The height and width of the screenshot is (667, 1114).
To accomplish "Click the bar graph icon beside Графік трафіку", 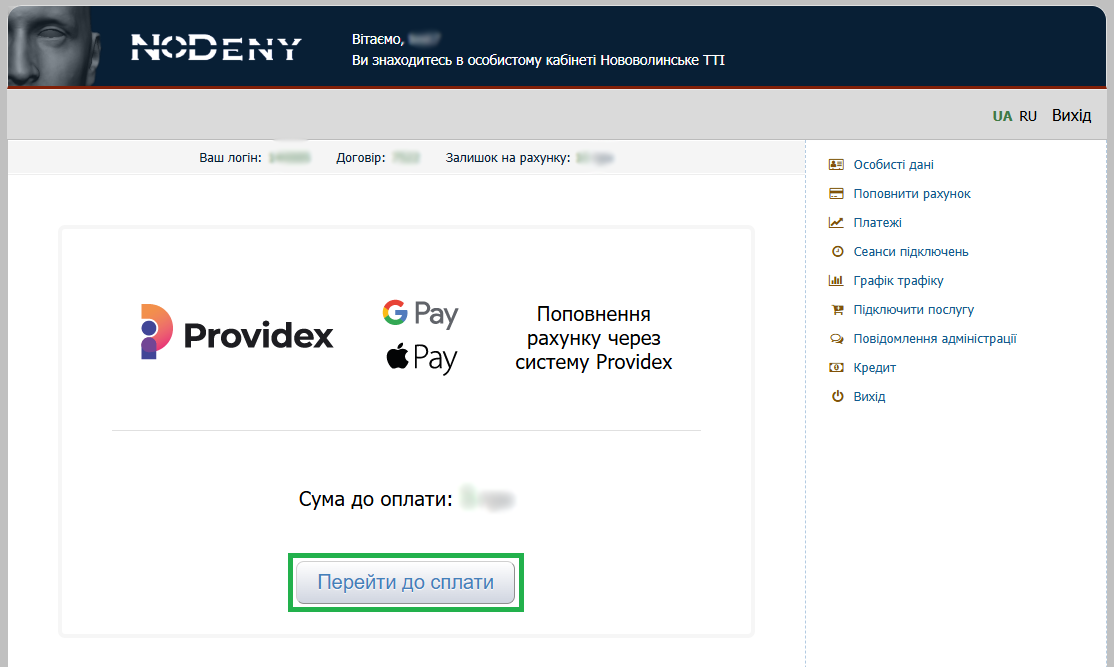I will [x=836, y=281].
